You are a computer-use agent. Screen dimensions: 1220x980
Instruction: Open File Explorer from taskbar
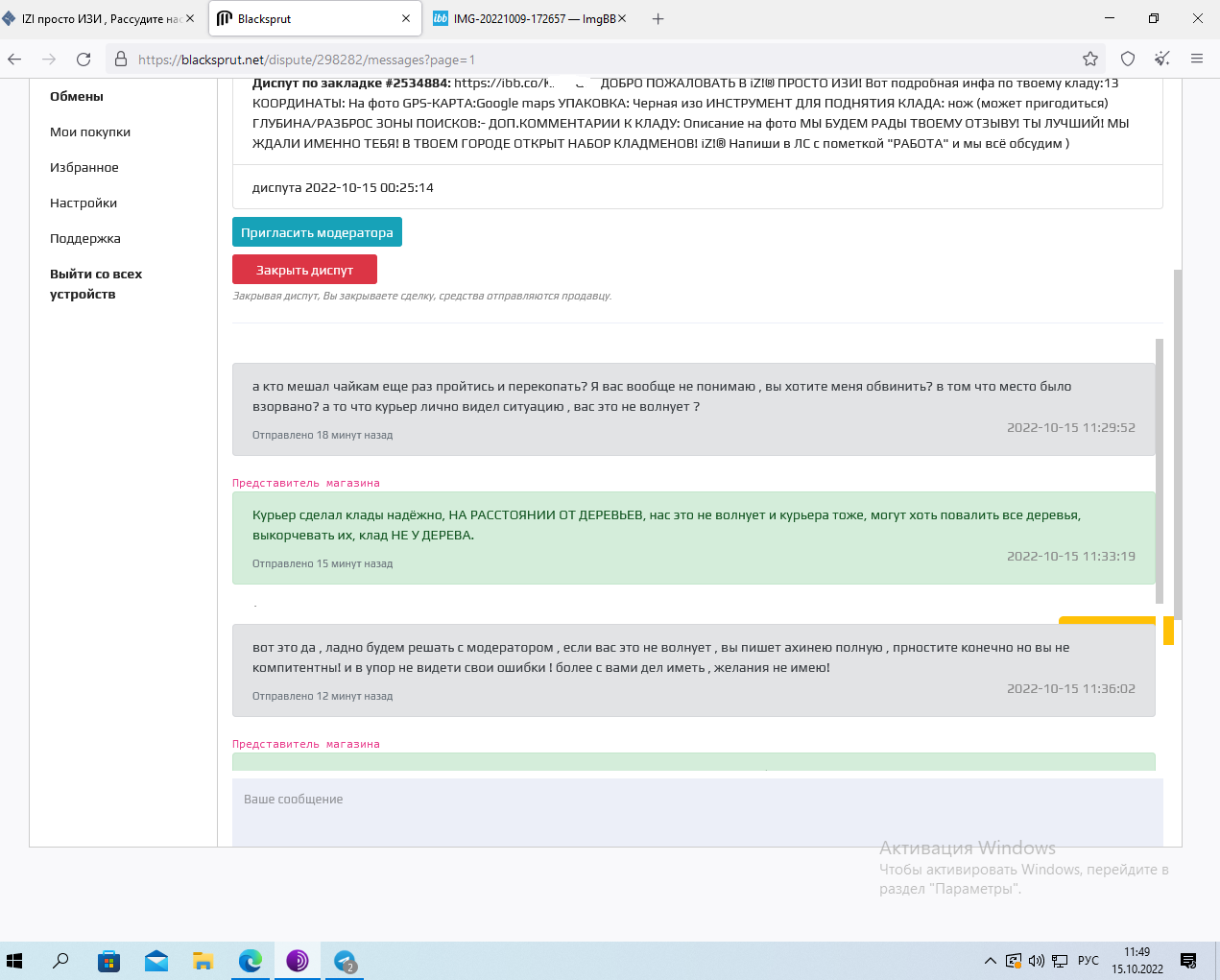(x=203, y=961)
